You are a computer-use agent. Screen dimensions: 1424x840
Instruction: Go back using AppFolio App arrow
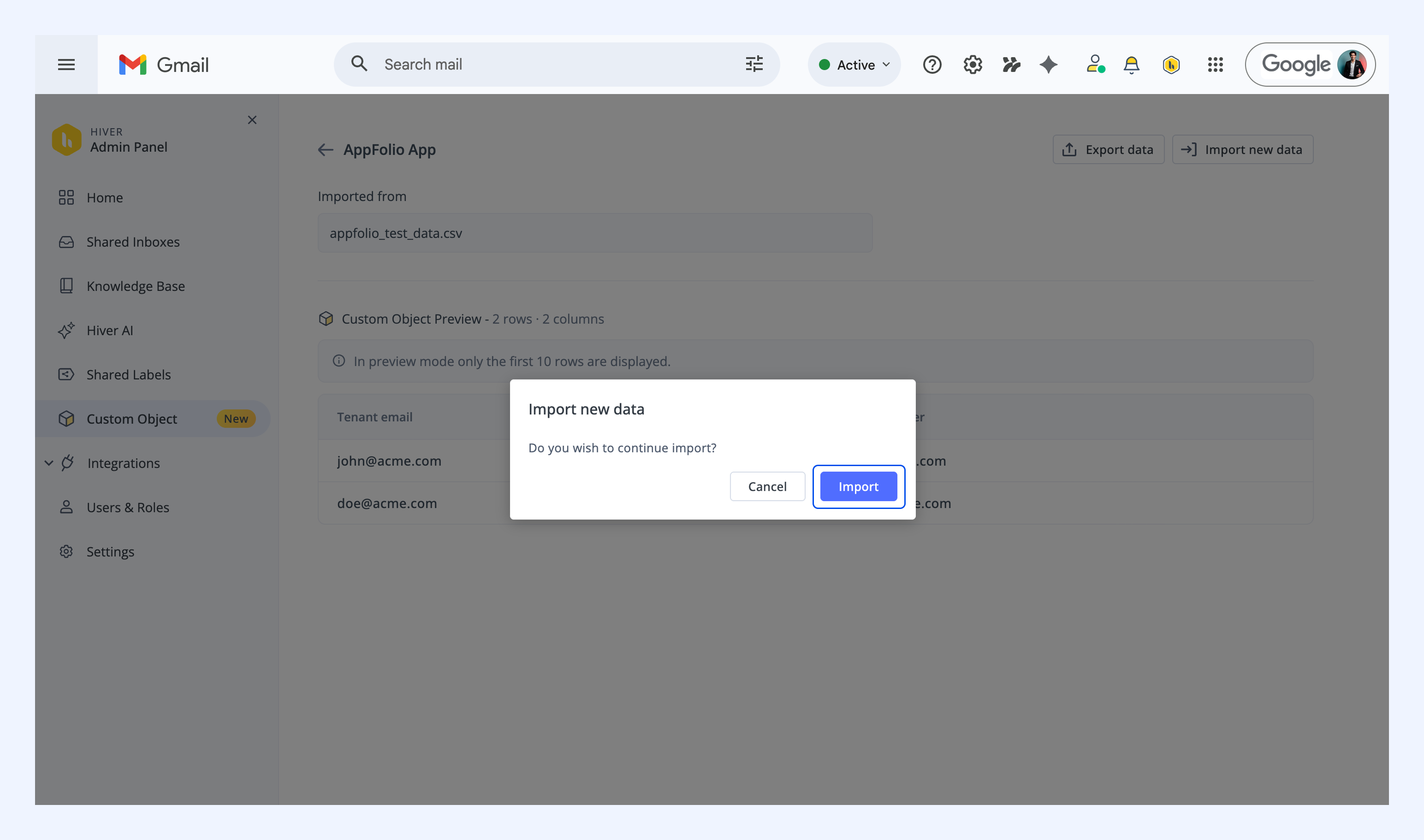tap(326, 149)
